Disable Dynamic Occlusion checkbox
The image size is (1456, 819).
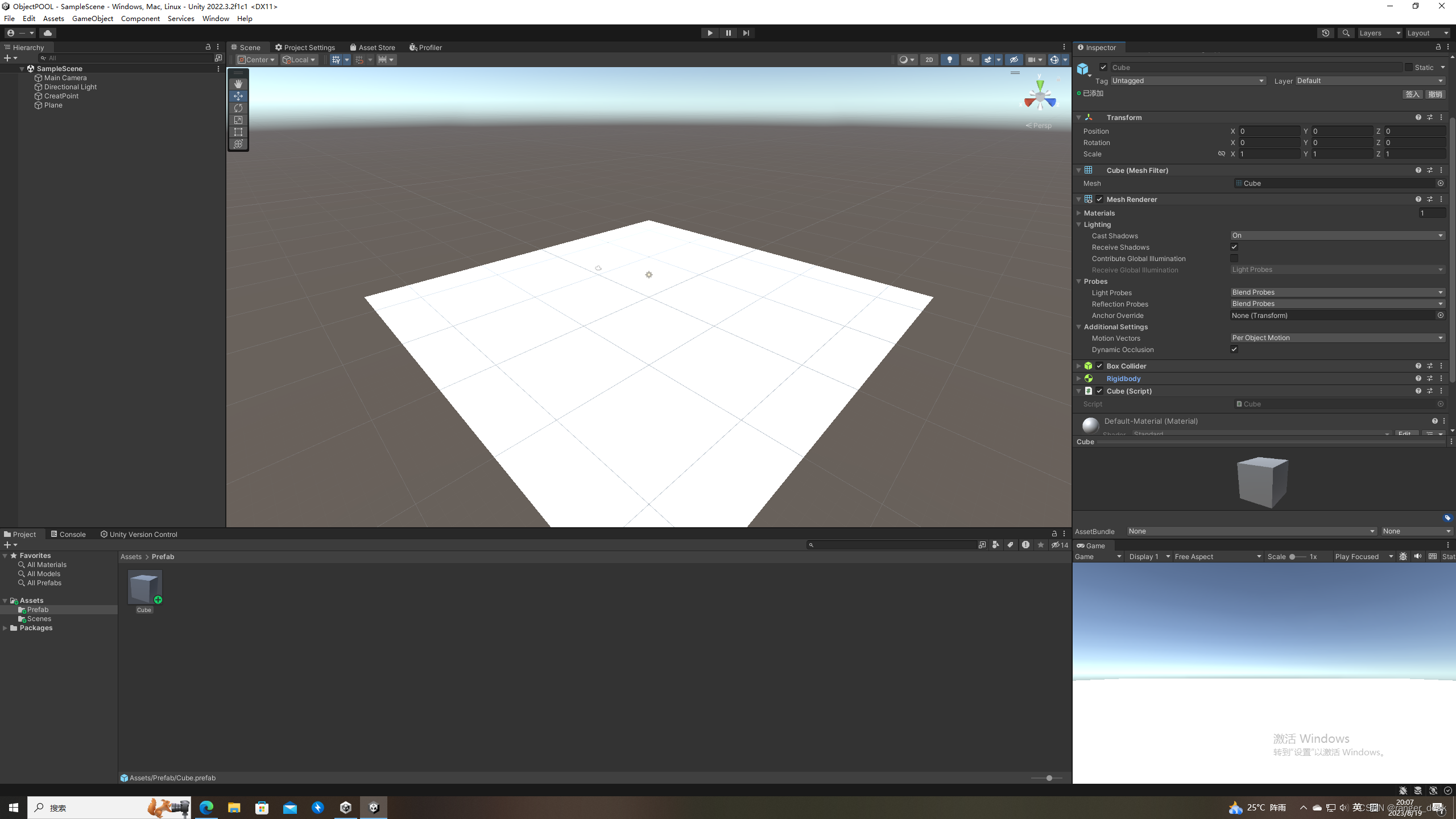[1234, 349]
